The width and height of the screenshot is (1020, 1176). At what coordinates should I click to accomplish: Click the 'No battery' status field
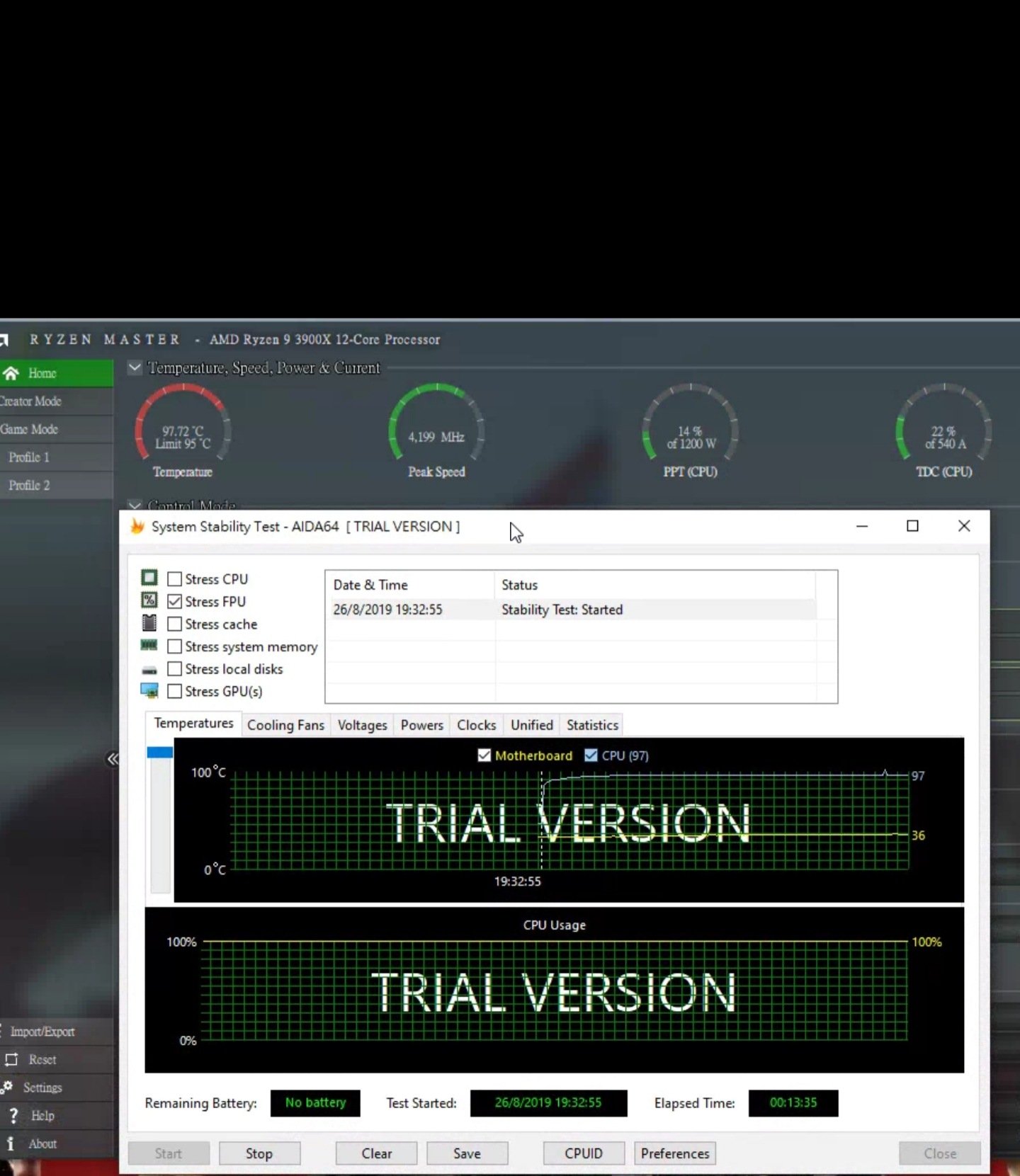(315, 1103)
